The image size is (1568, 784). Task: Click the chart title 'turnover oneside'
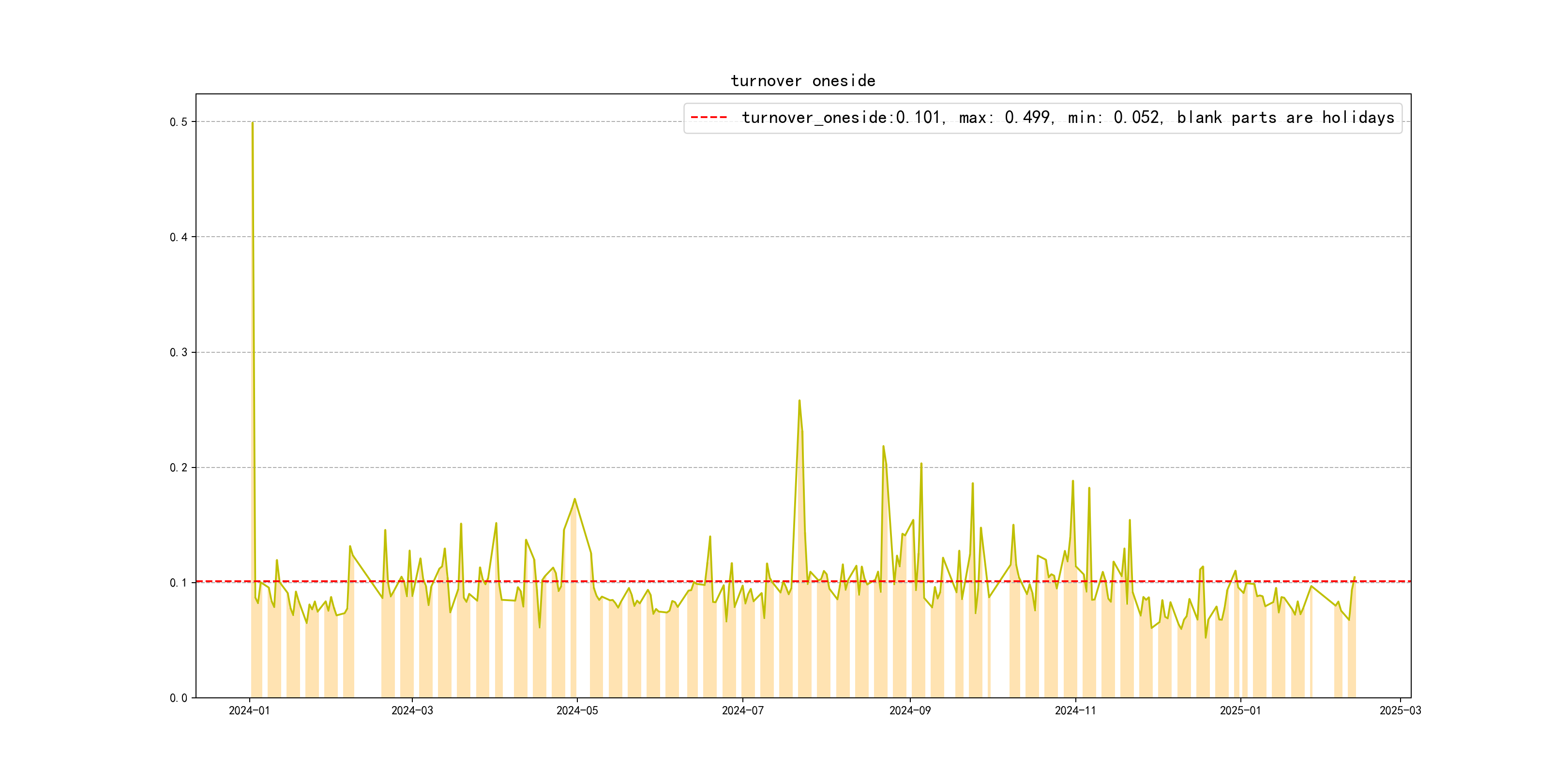tap(802, 81)
